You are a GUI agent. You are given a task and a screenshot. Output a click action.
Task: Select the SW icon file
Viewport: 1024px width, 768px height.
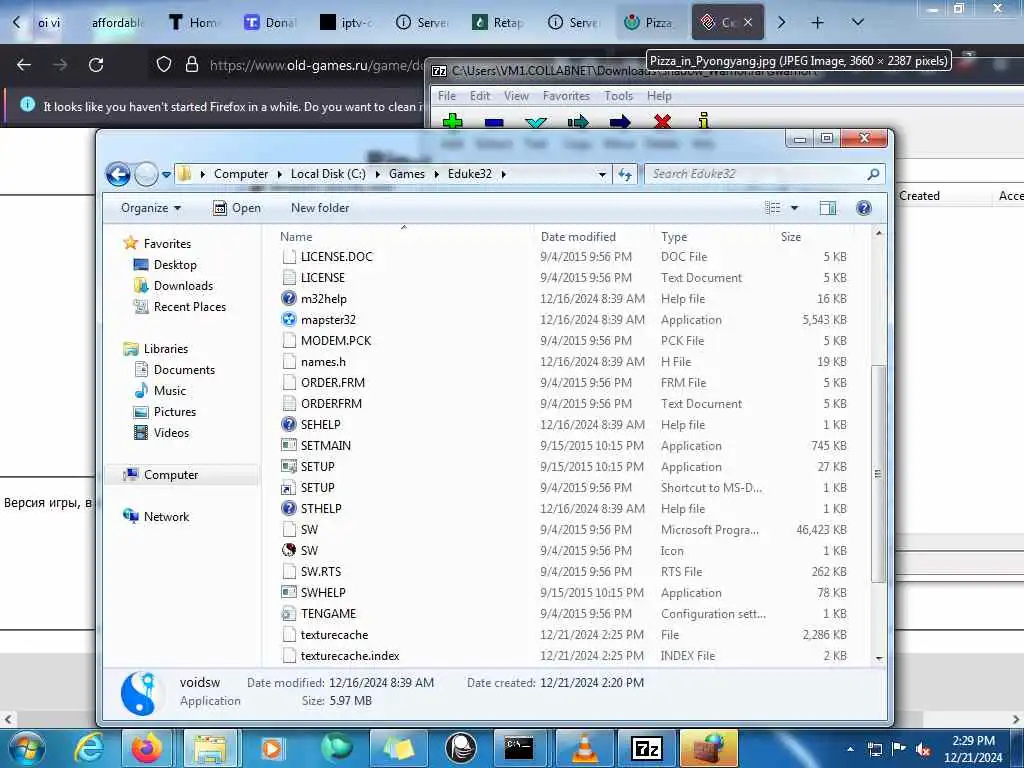point(289,551)
